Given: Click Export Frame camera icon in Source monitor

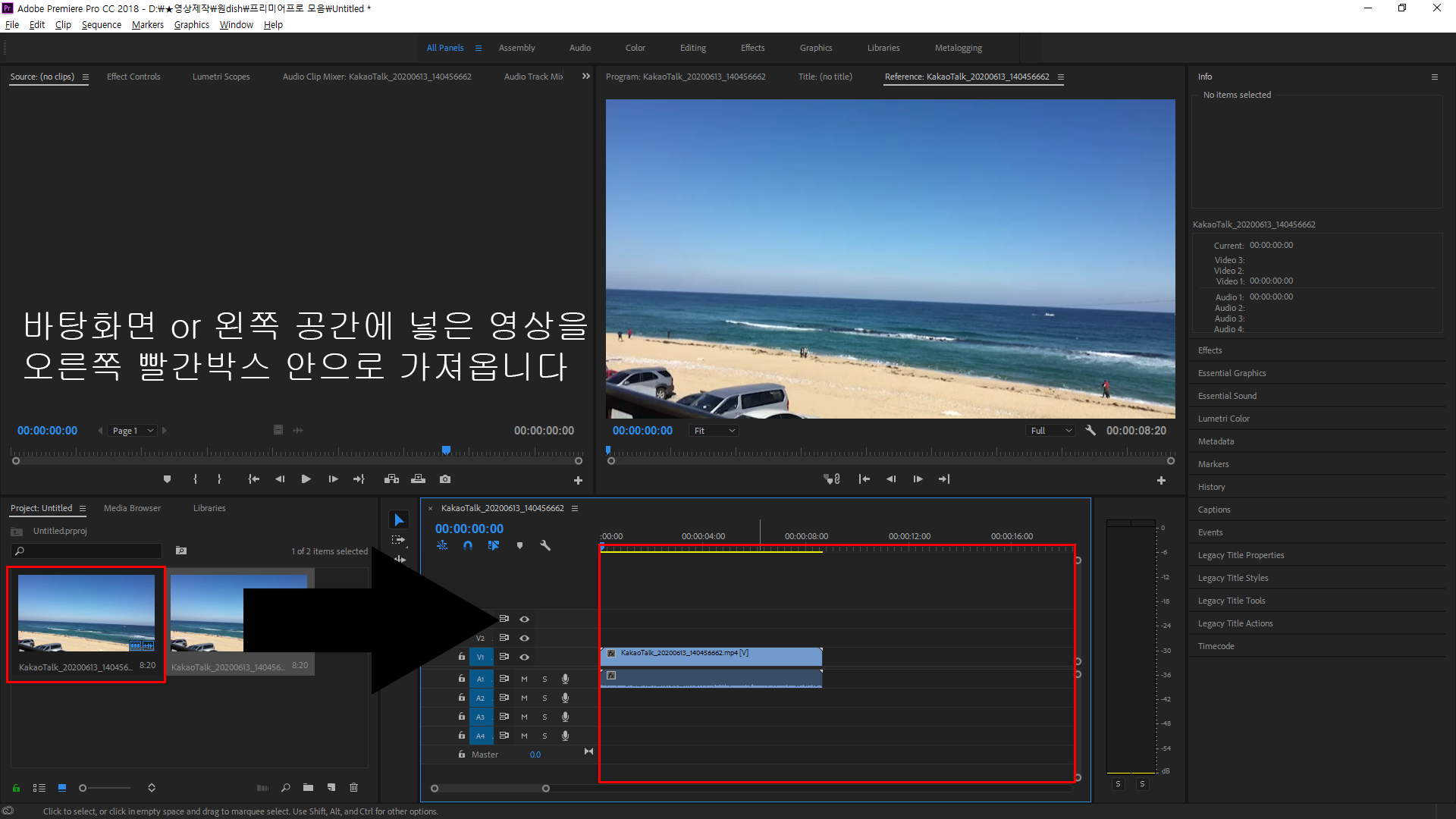Looking at the screenshot, I should click(445, 479).
